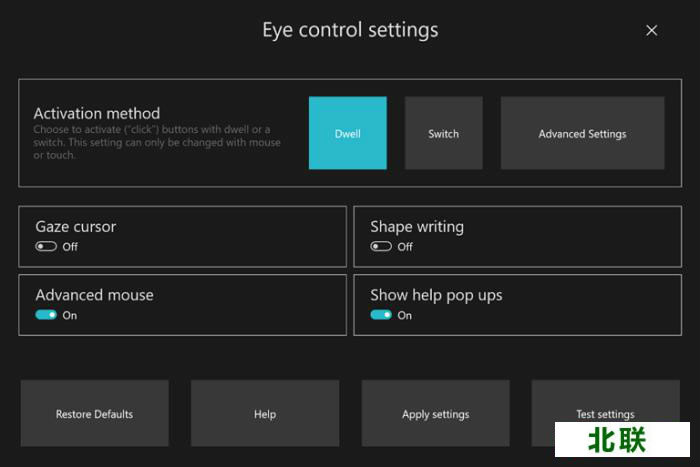Click the "Gaze cursor" heading text
The height and width of the screenshot is (467, 700).
tap(76, 227)
